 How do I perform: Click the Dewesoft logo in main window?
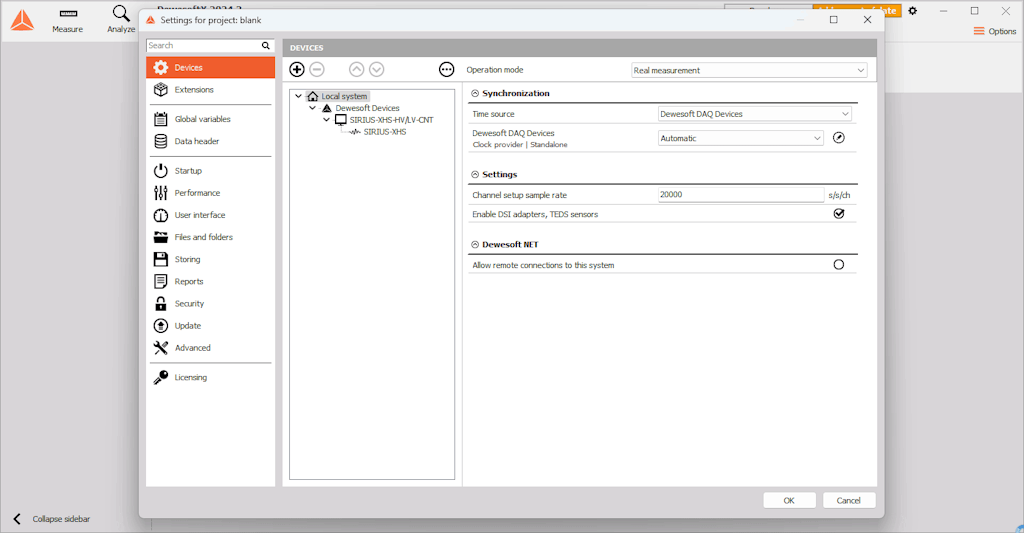coord(22,20)
